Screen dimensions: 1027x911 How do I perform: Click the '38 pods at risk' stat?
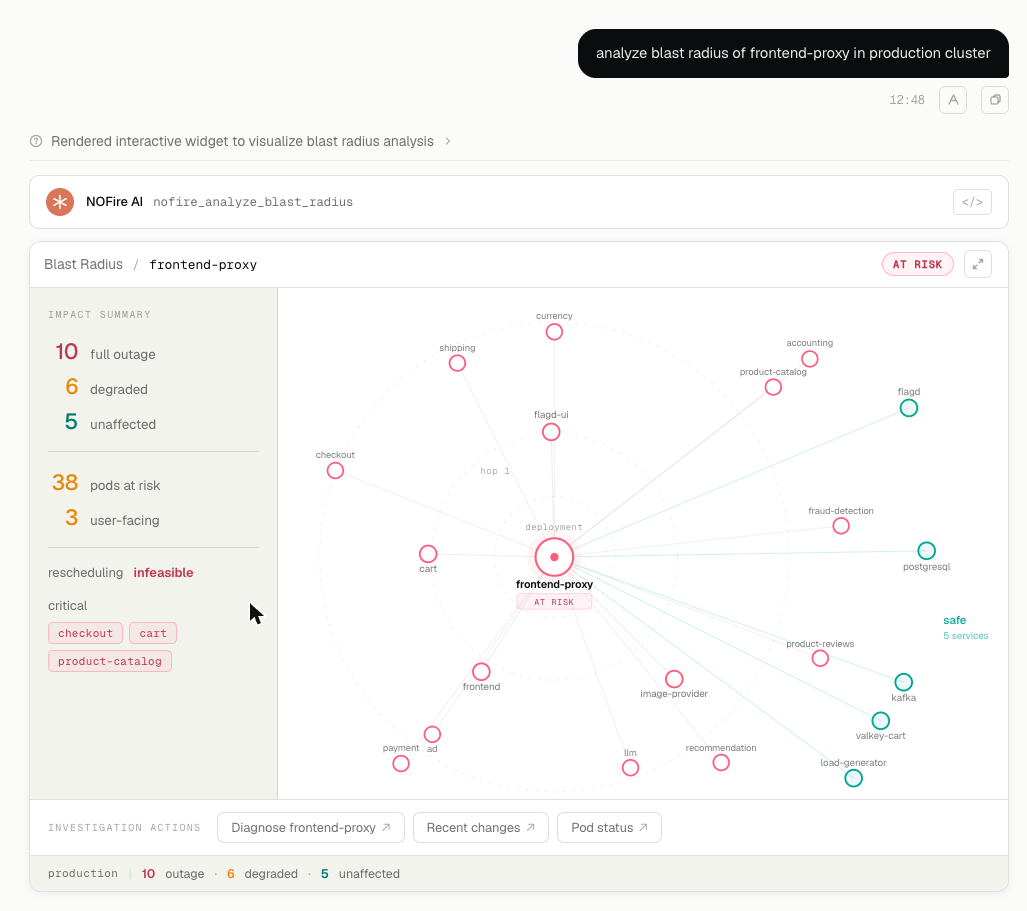[106, 483]
